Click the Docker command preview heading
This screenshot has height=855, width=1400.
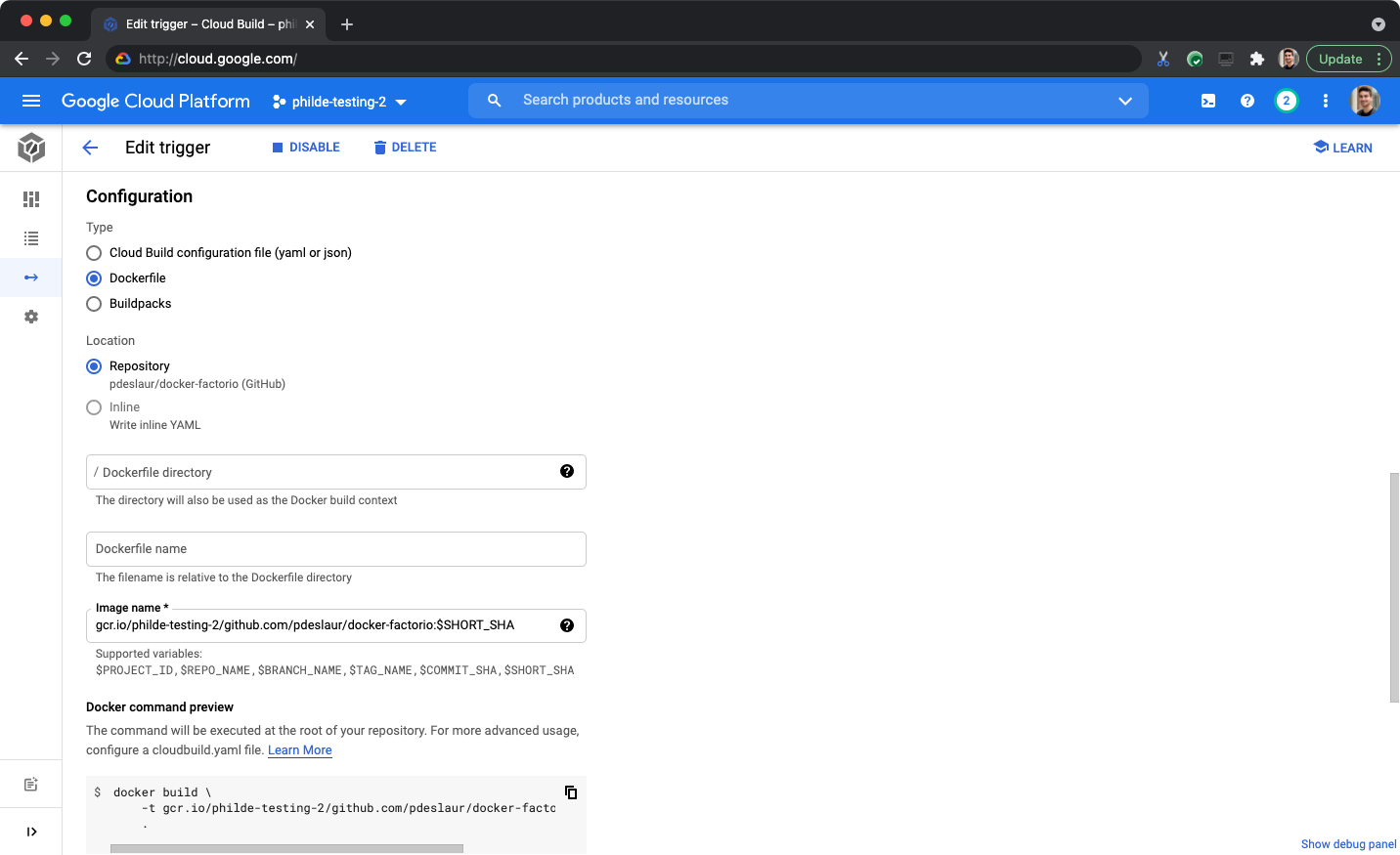159,707
